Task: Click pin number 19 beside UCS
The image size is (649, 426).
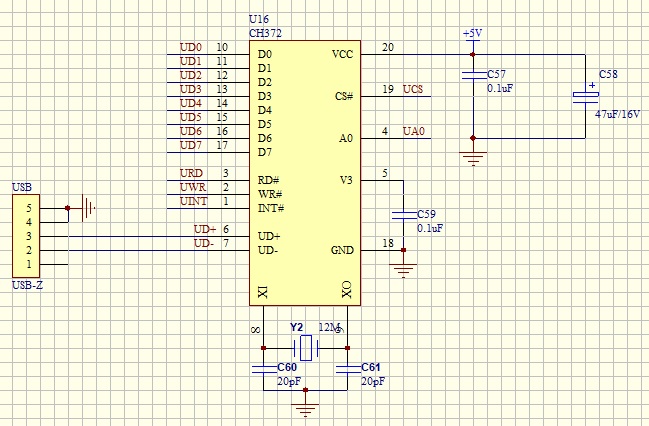Action: (x=388, y=89)
